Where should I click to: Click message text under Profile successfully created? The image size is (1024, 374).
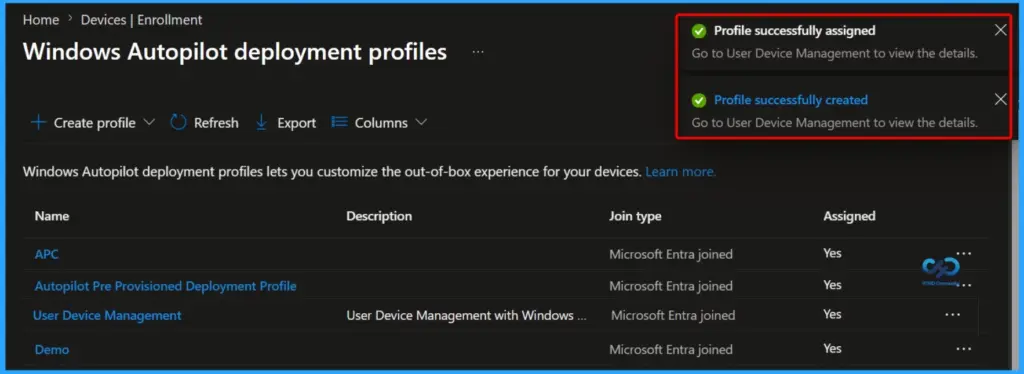[x=835, y=122]
